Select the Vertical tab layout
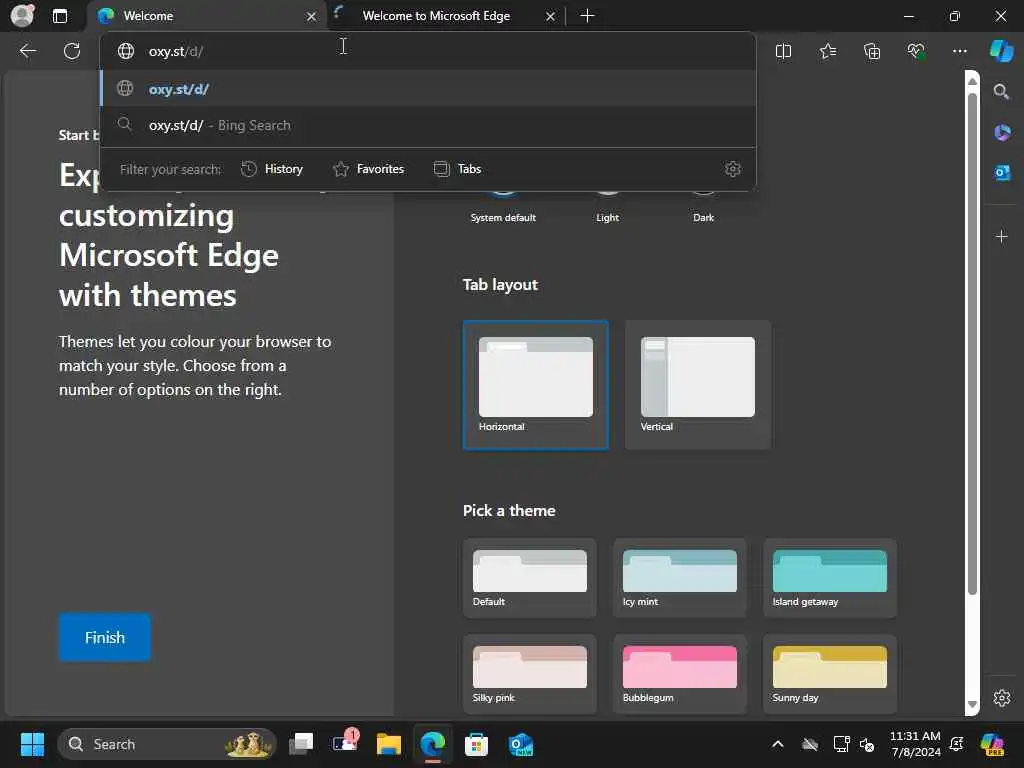The height and width of the screenshot is (768, 1024). point(697,385)
